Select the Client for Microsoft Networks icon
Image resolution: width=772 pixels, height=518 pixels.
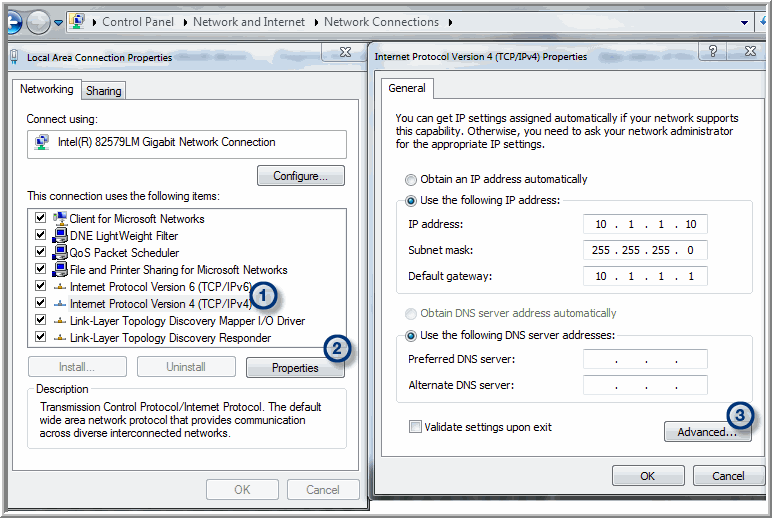(59, 219)
